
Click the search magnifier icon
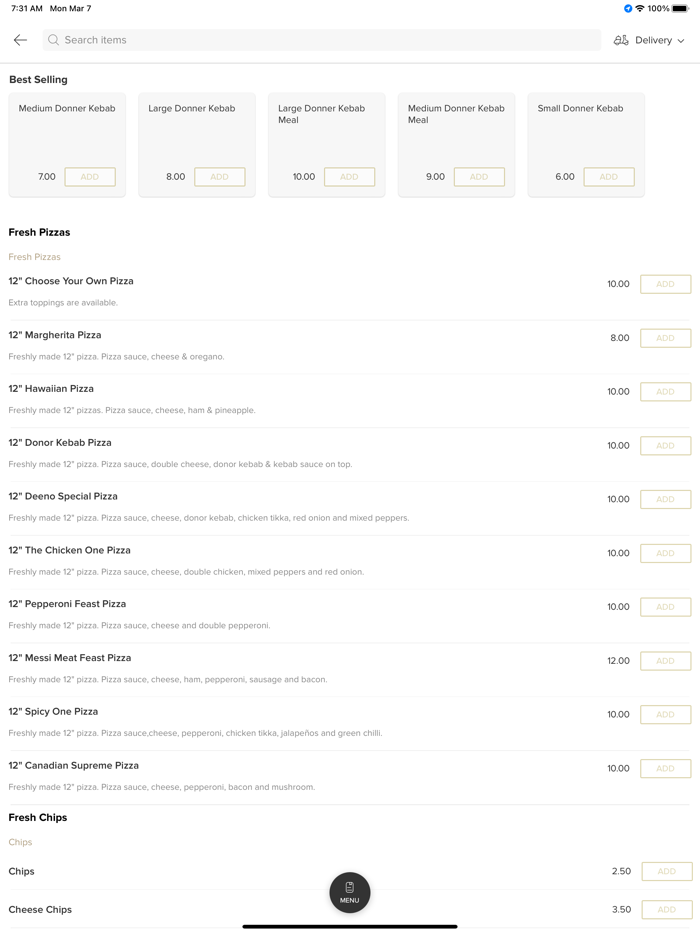tap(54, 40)
